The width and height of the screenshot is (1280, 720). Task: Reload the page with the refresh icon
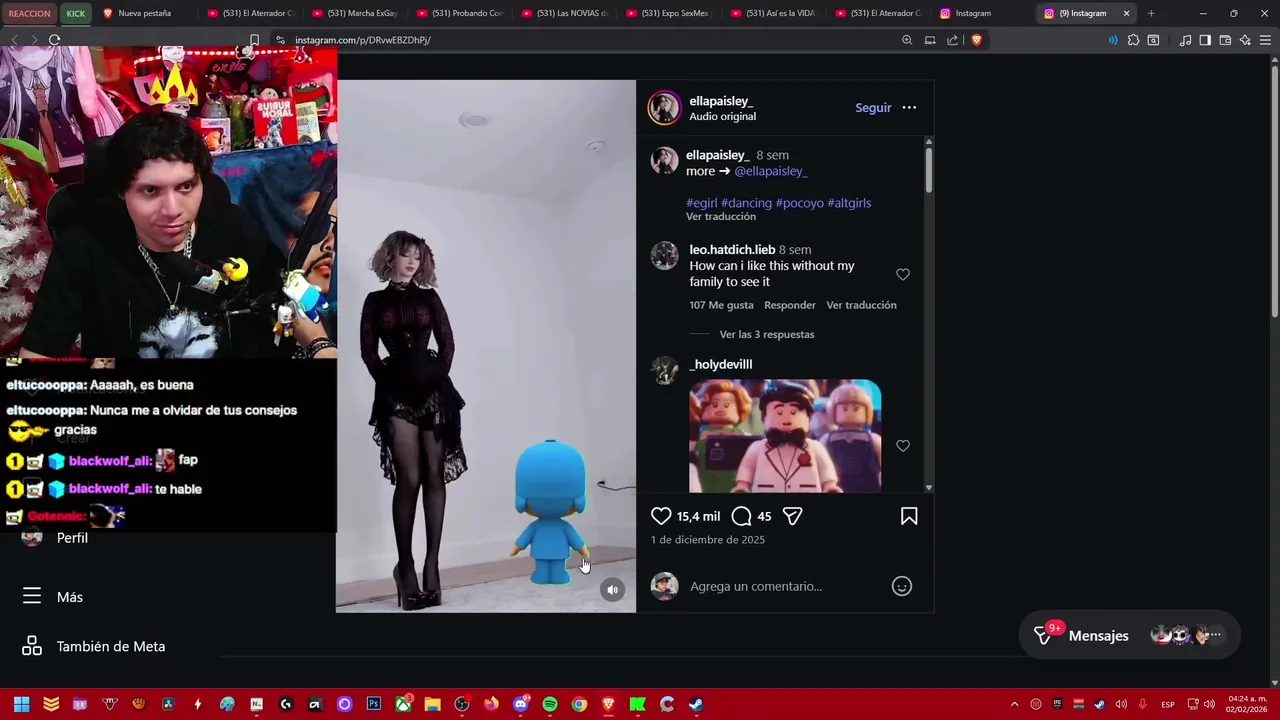point(54,40)
